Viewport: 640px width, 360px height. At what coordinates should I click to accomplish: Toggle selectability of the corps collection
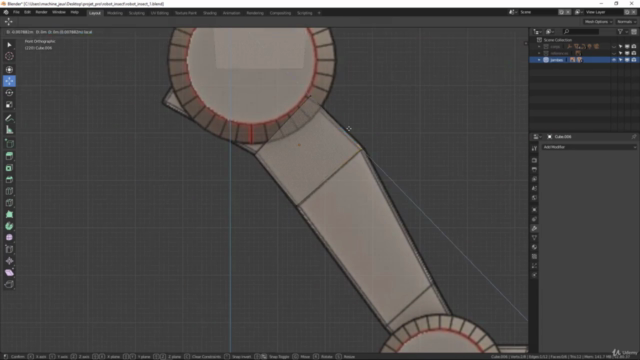click(620, 47)
